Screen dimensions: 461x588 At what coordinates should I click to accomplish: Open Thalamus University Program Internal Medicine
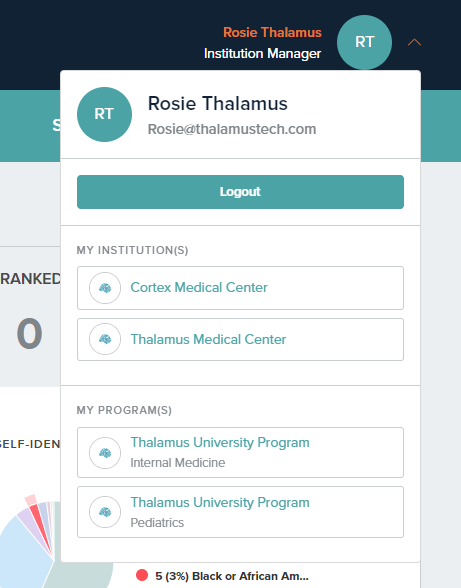240,452
